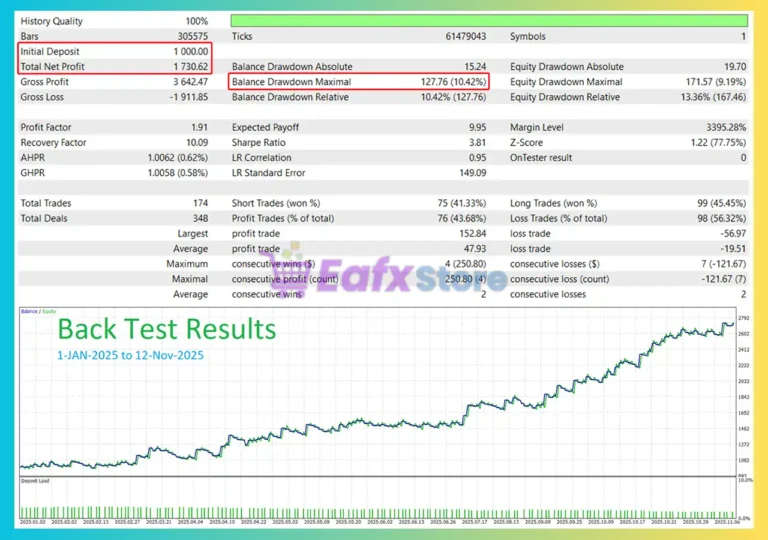Select the LR Standard Error value 149.09
768x540 pixels.
point(473,173)
